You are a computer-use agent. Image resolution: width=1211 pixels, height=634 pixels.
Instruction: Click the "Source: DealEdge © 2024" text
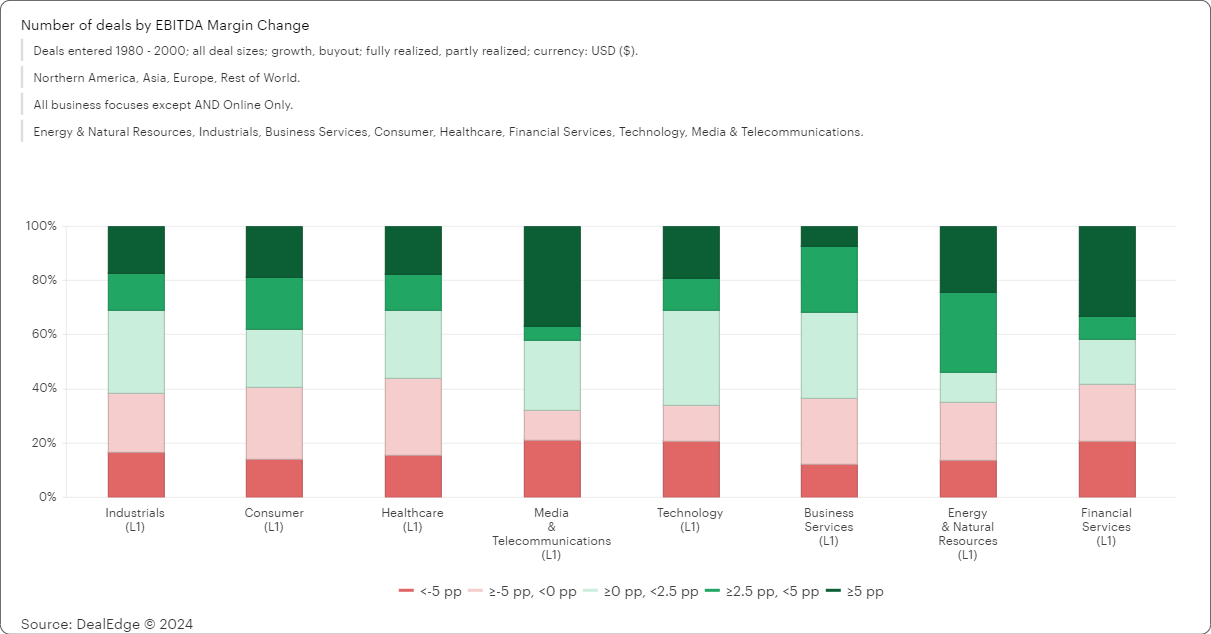pos(107,624)
